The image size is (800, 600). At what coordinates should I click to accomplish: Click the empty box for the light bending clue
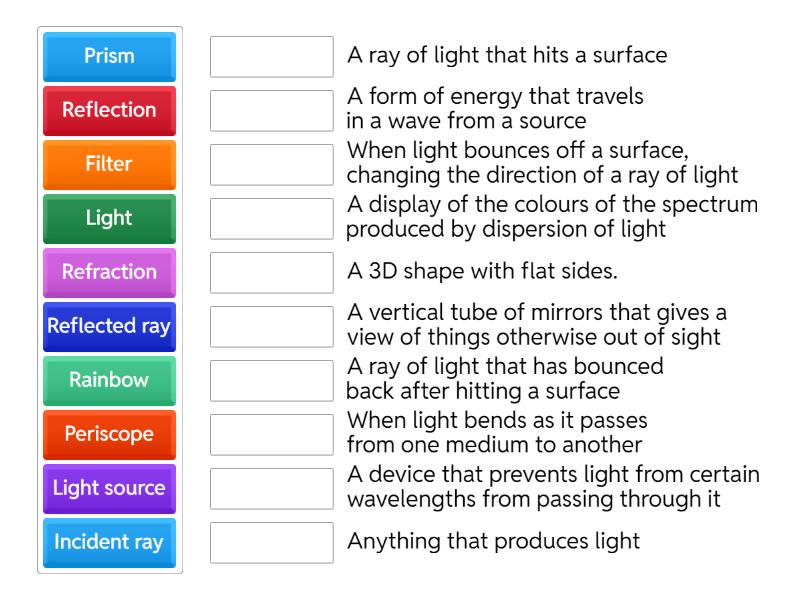coord(271,435)
